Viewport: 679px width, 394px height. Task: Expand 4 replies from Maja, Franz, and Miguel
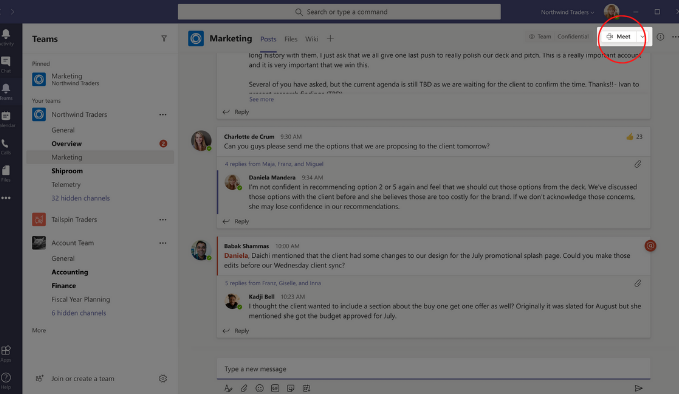tap(274, 164)
